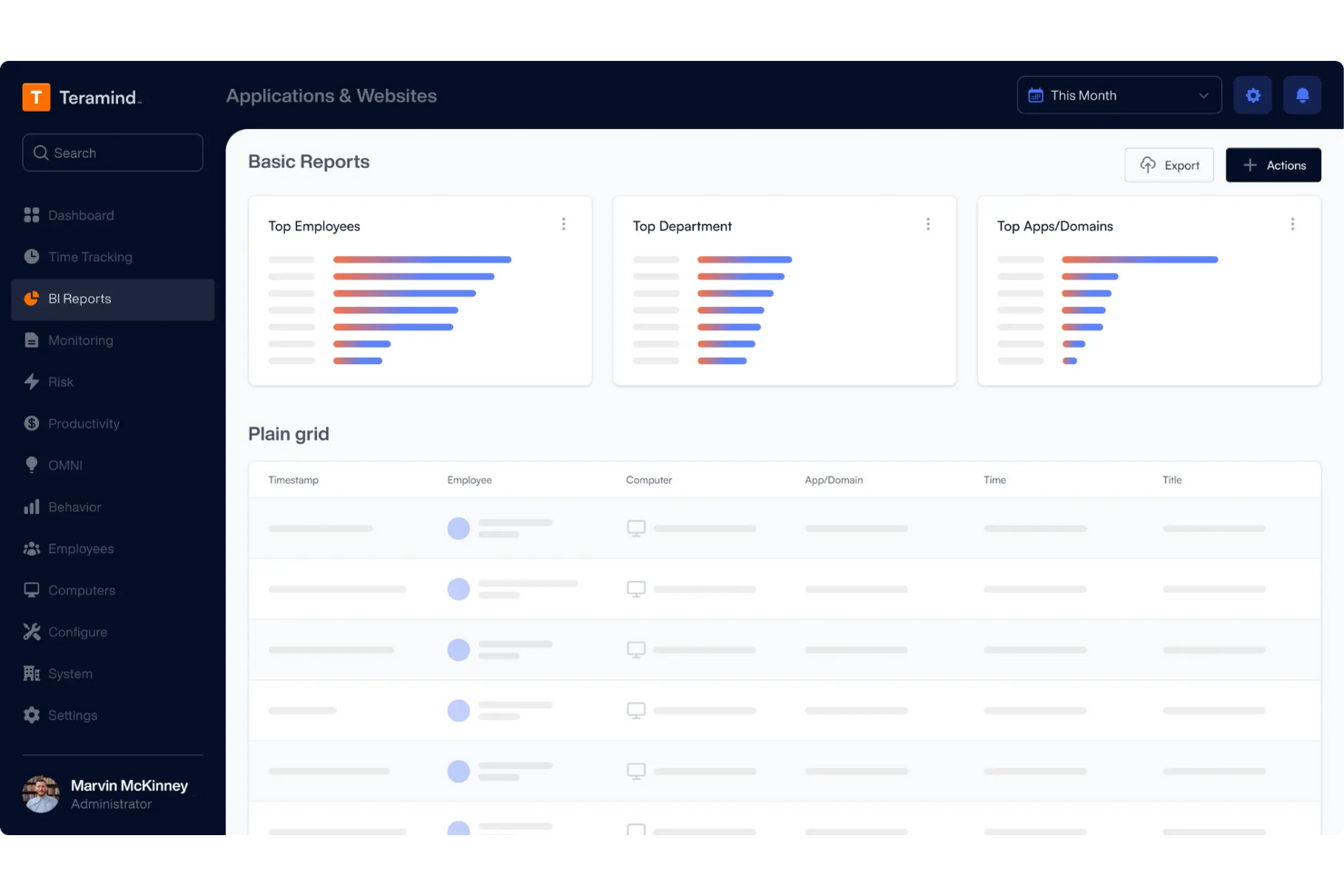Sort by Timestamp column header
This screenshot has height=896, width=1344.
click(293, 480)
